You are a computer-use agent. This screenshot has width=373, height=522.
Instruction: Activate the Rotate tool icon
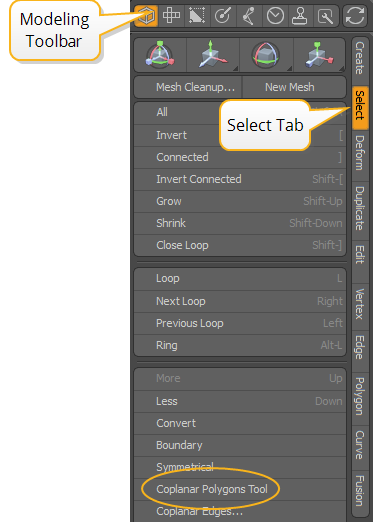(x=266, y=55)
